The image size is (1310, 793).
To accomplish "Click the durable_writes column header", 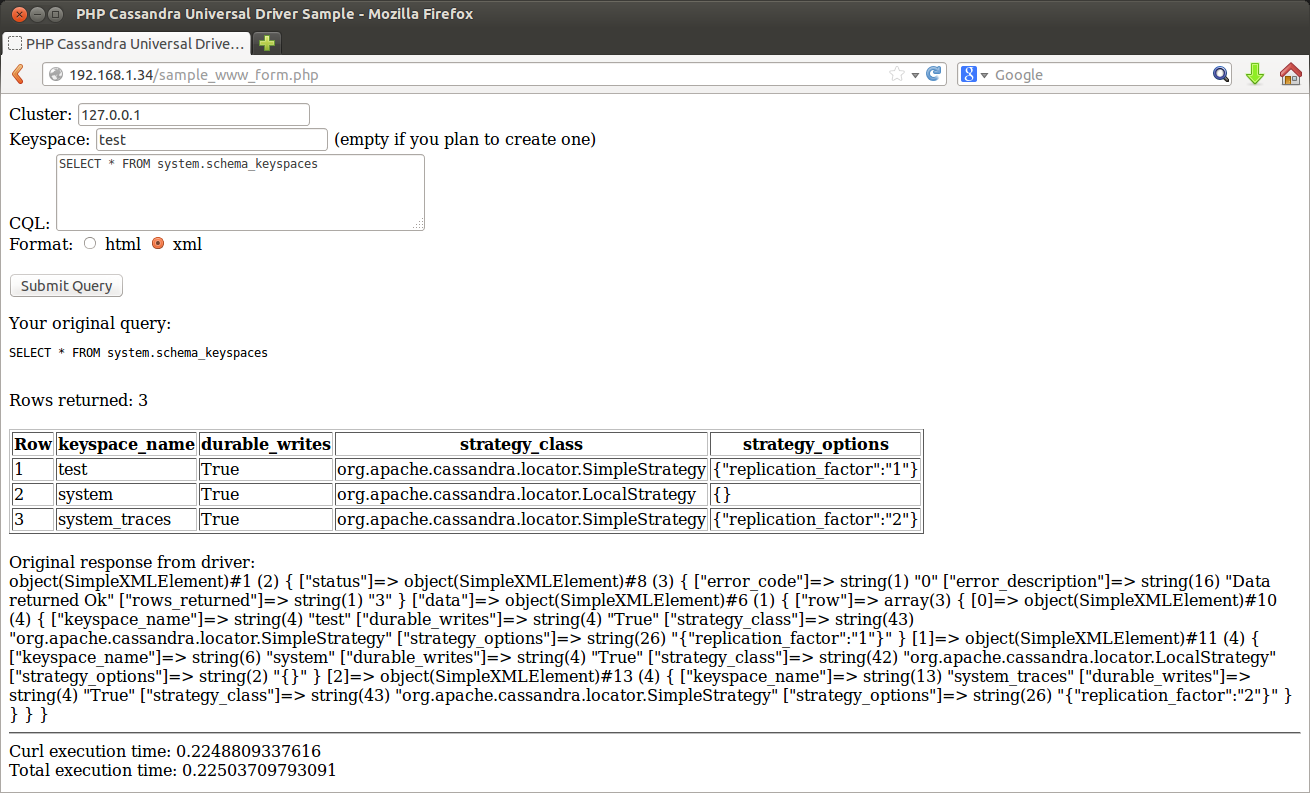I will click(266, 444).
